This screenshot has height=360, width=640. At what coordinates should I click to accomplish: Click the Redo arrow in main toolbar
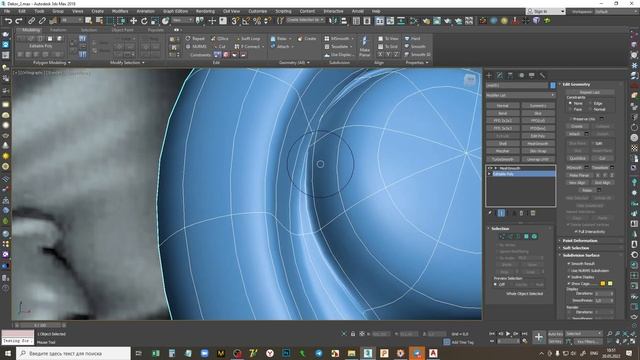click(18, 20)
